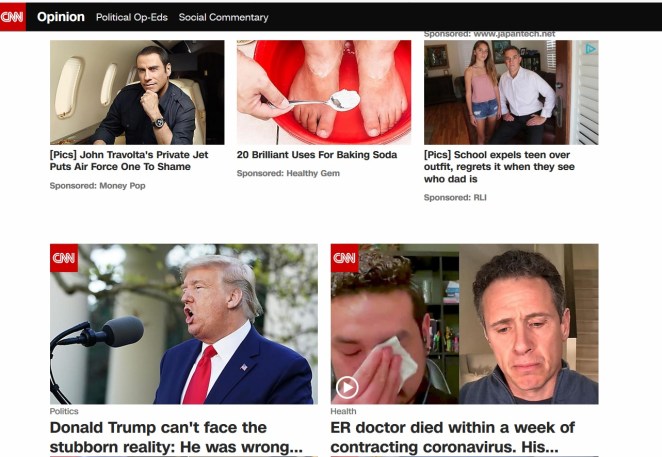Click the baking soda feet thumbnail

click(324, 92)
